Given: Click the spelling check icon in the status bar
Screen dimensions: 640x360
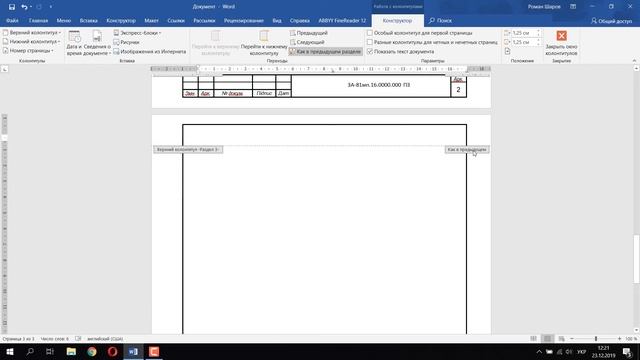Looking at the screenshot, I should coord(78,339).
